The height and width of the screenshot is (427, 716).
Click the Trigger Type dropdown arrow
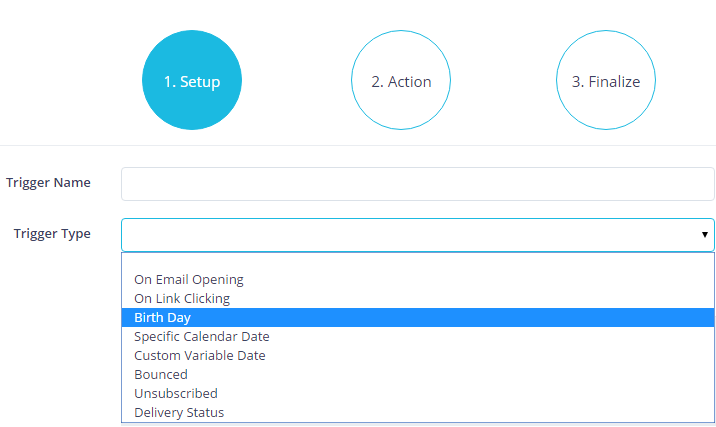tap(705, 235)
